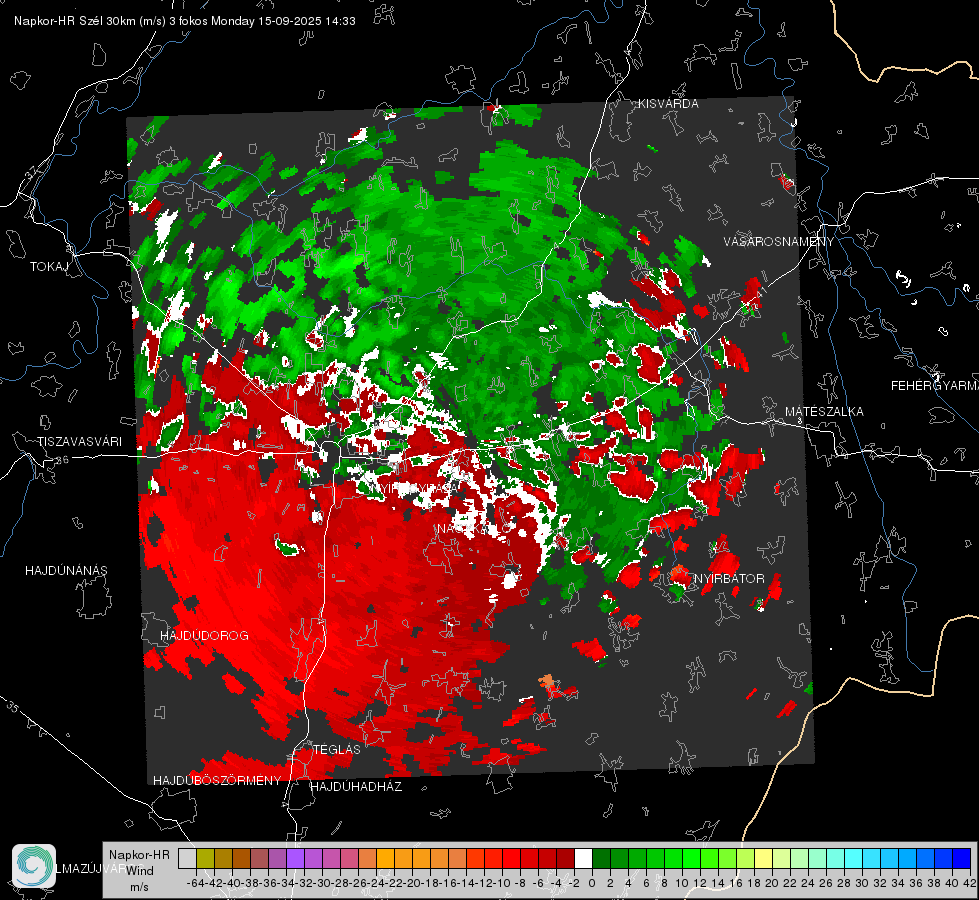Click the legend value label -64
Viewport: 979px width, 900px height.
pyautogui.click(x=195, y=884)
